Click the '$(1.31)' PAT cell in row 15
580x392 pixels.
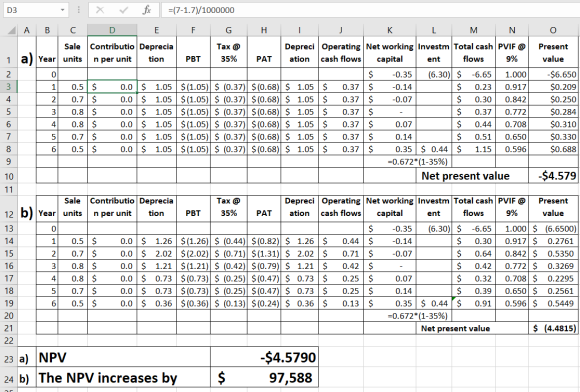click(264, 254)
